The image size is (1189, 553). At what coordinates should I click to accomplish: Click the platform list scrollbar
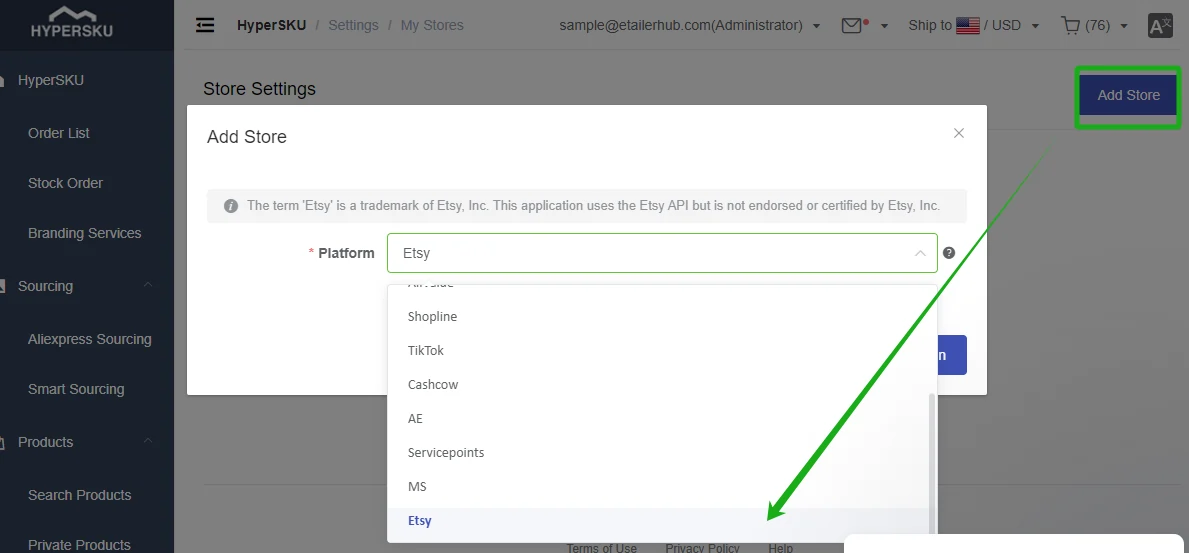pos(933,465)
